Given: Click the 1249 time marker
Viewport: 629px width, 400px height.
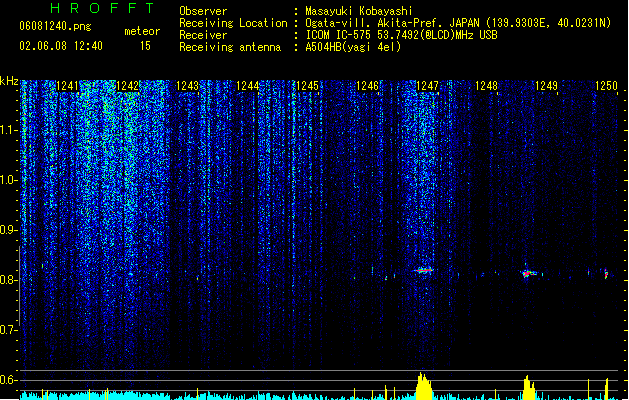Looking at the screenshot, I should (x=546, y=86).
